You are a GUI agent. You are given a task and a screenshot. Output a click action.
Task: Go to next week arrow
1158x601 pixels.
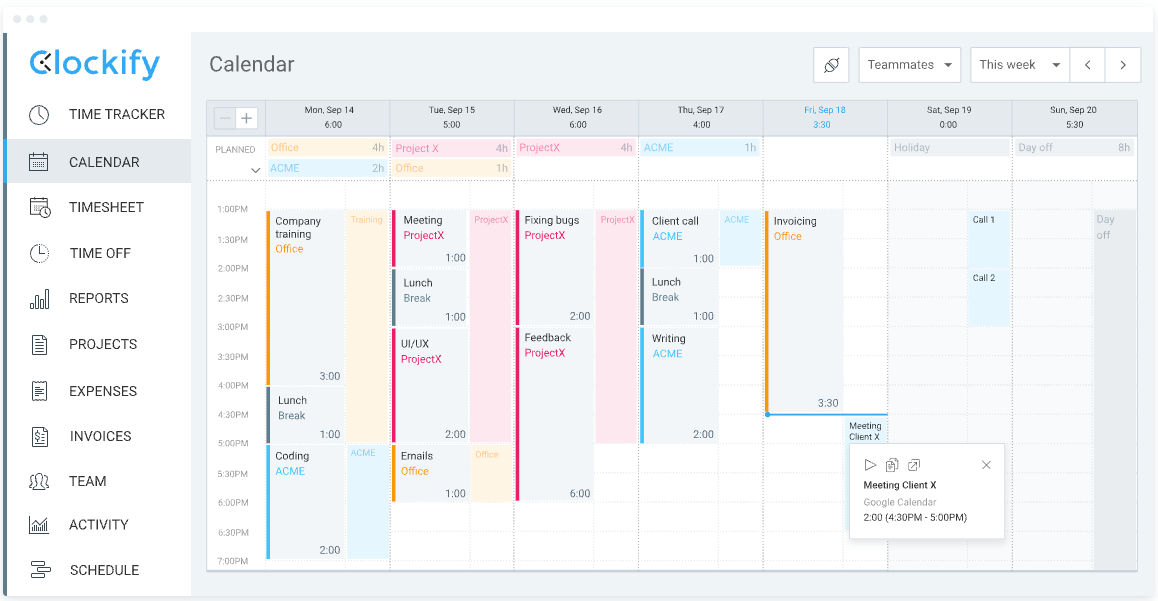click(x=1123, y=65)
